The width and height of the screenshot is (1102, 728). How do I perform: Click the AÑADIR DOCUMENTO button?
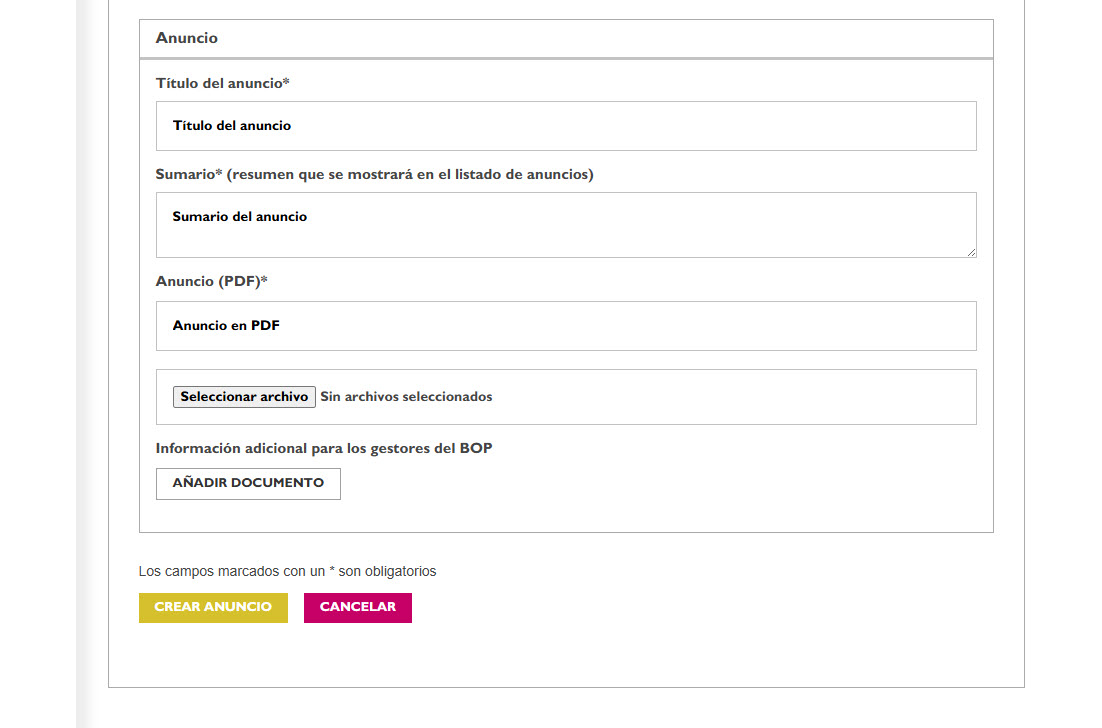(x=248, y=483)
